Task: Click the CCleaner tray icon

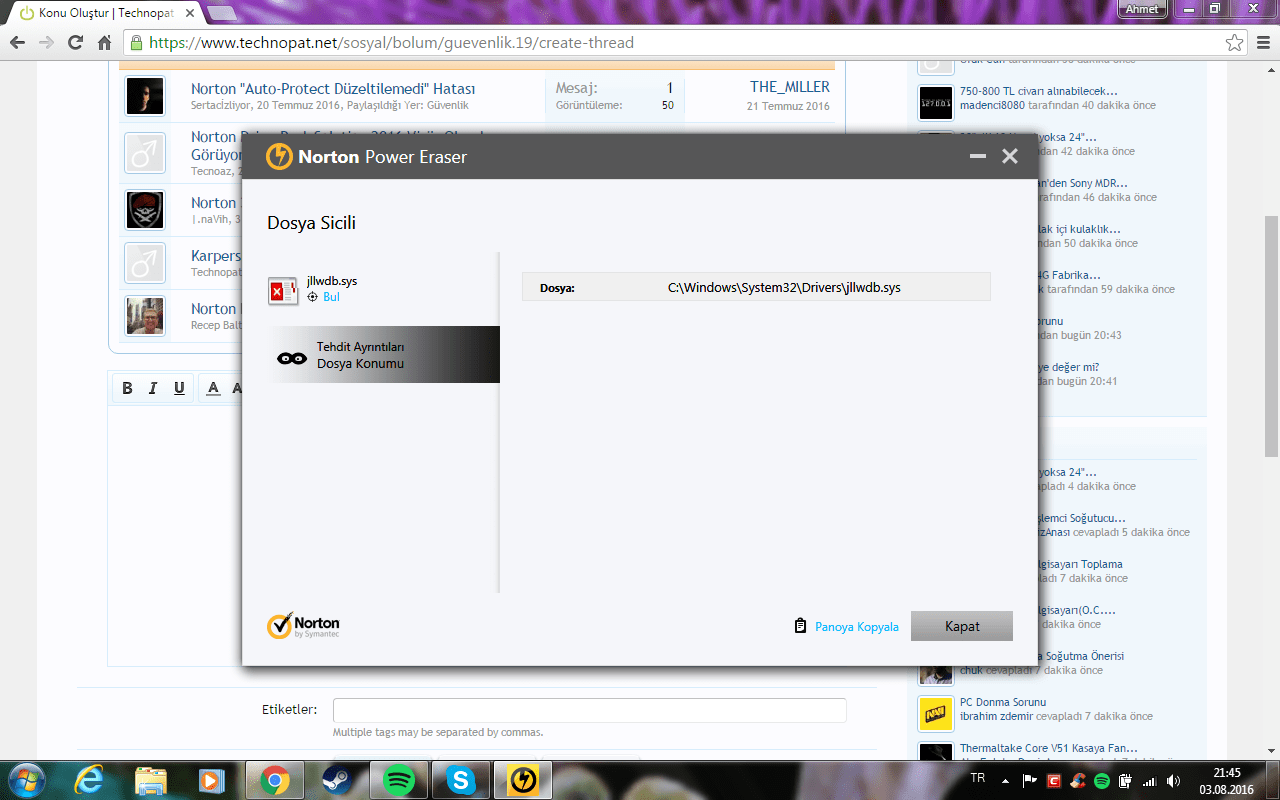Action: [1078, 780]
